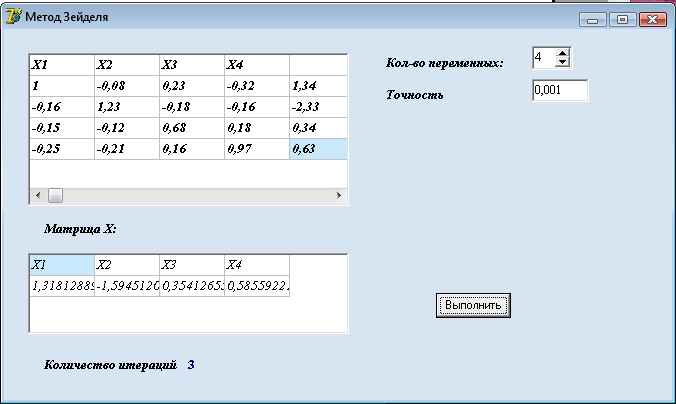The image size is (676, 404).
Task: Select the cell with value -0,12
Action: 127,128
